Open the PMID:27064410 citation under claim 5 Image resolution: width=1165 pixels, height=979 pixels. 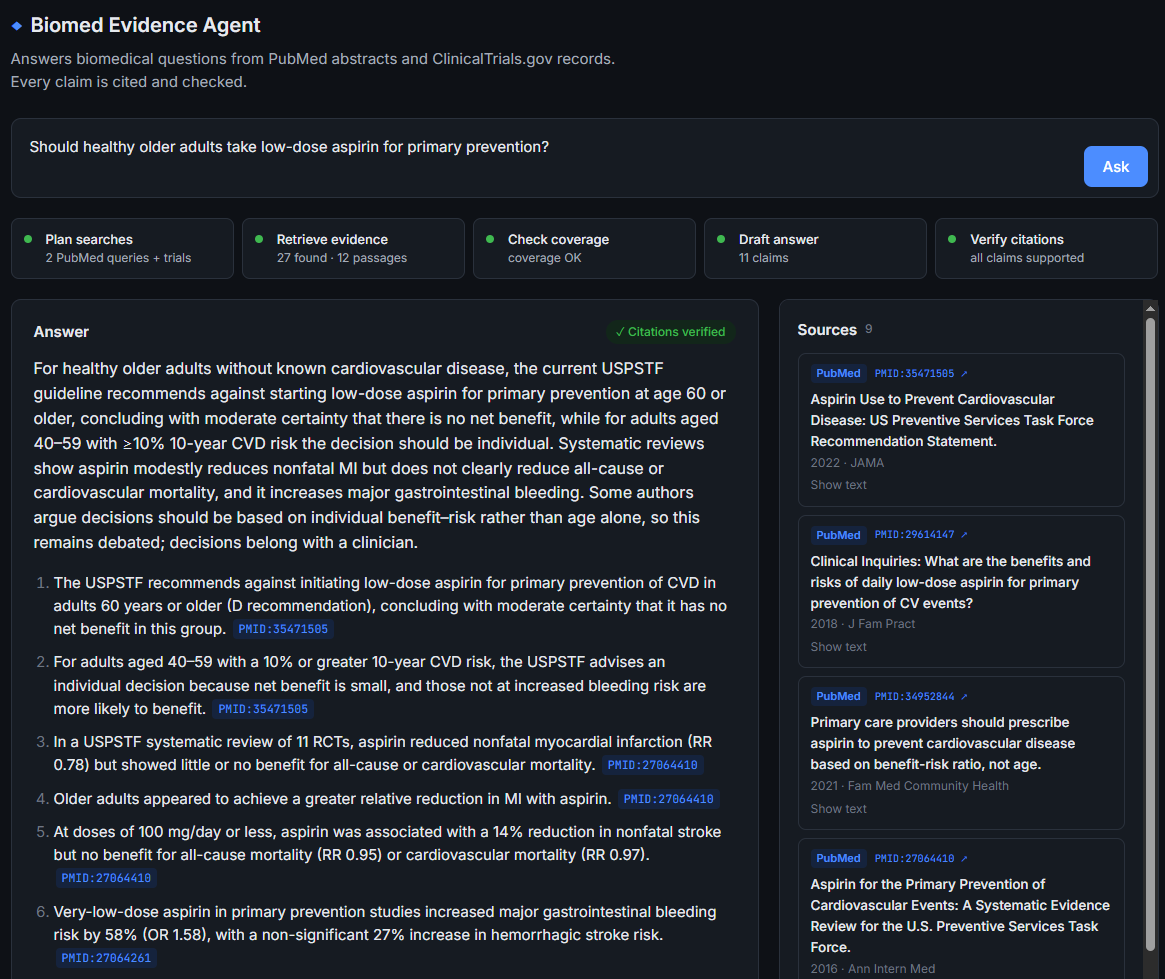[x=106, y=878]
